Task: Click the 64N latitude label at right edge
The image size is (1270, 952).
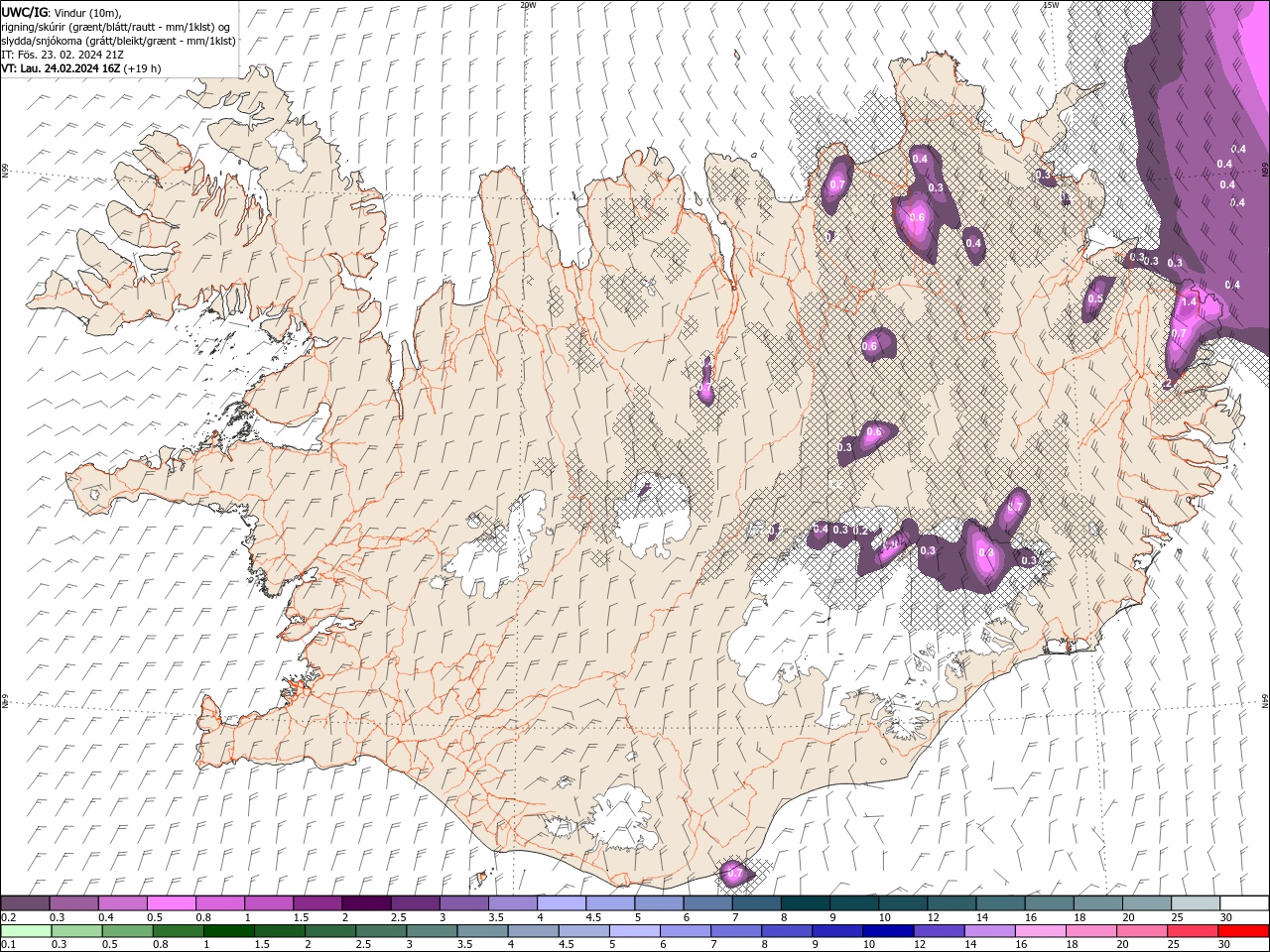Action: [x=1265, y=701]
